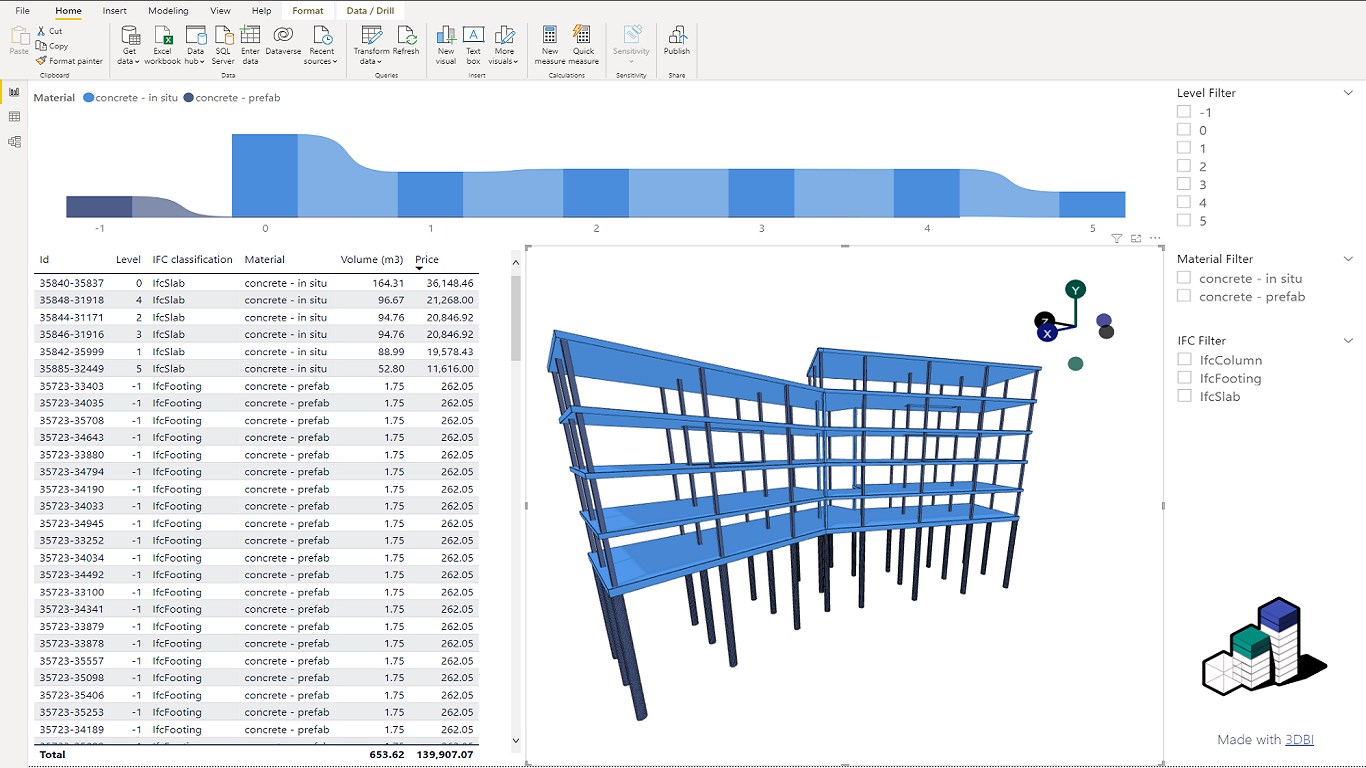Viewport: 1366px width, 768px height.
Task: Open the 3DBI link at bottom right
Action: coord(1300,739)
